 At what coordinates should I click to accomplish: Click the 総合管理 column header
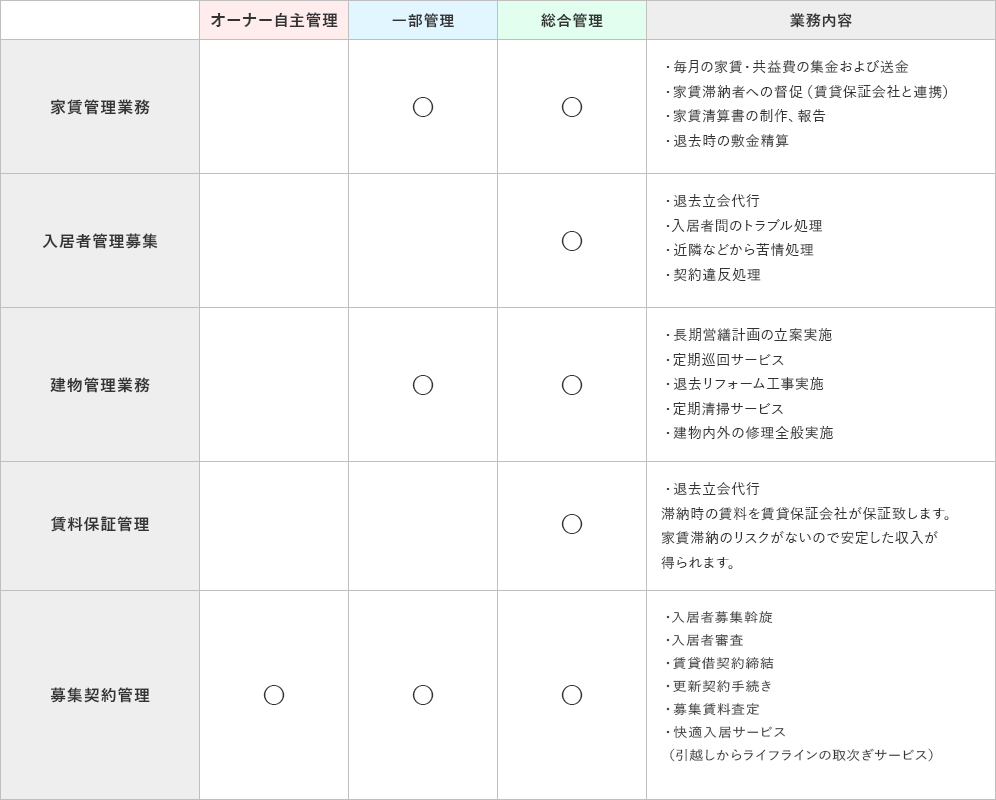pos(572,20)
